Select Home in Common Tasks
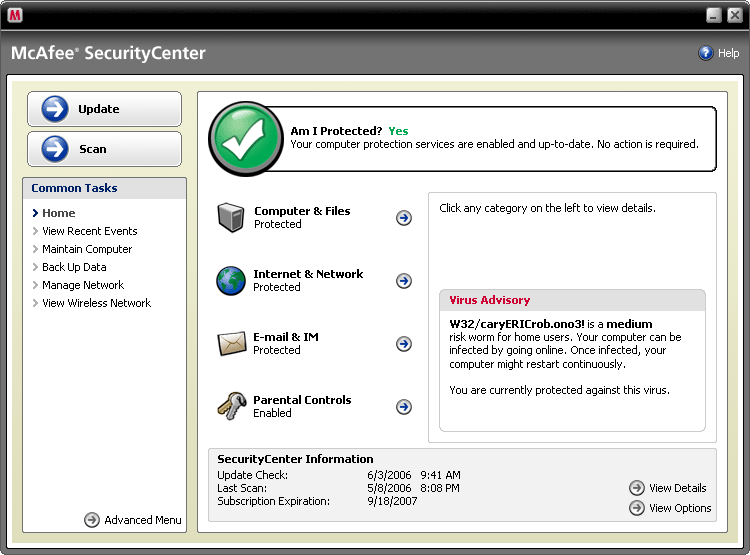The width and height of the screenshot is (750, 555). pos(59,213)
